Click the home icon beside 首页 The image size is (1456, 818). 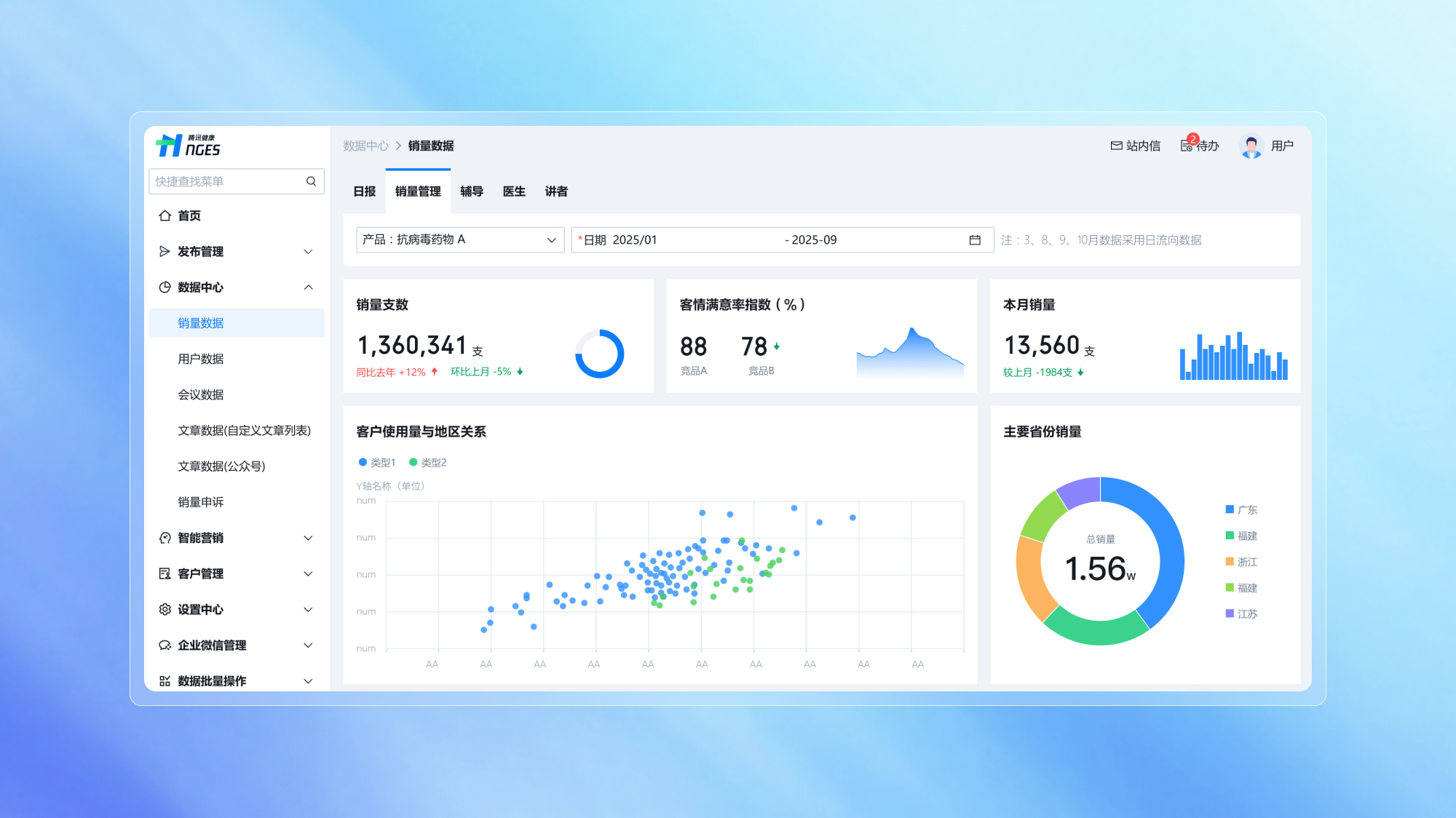point(165,215)
